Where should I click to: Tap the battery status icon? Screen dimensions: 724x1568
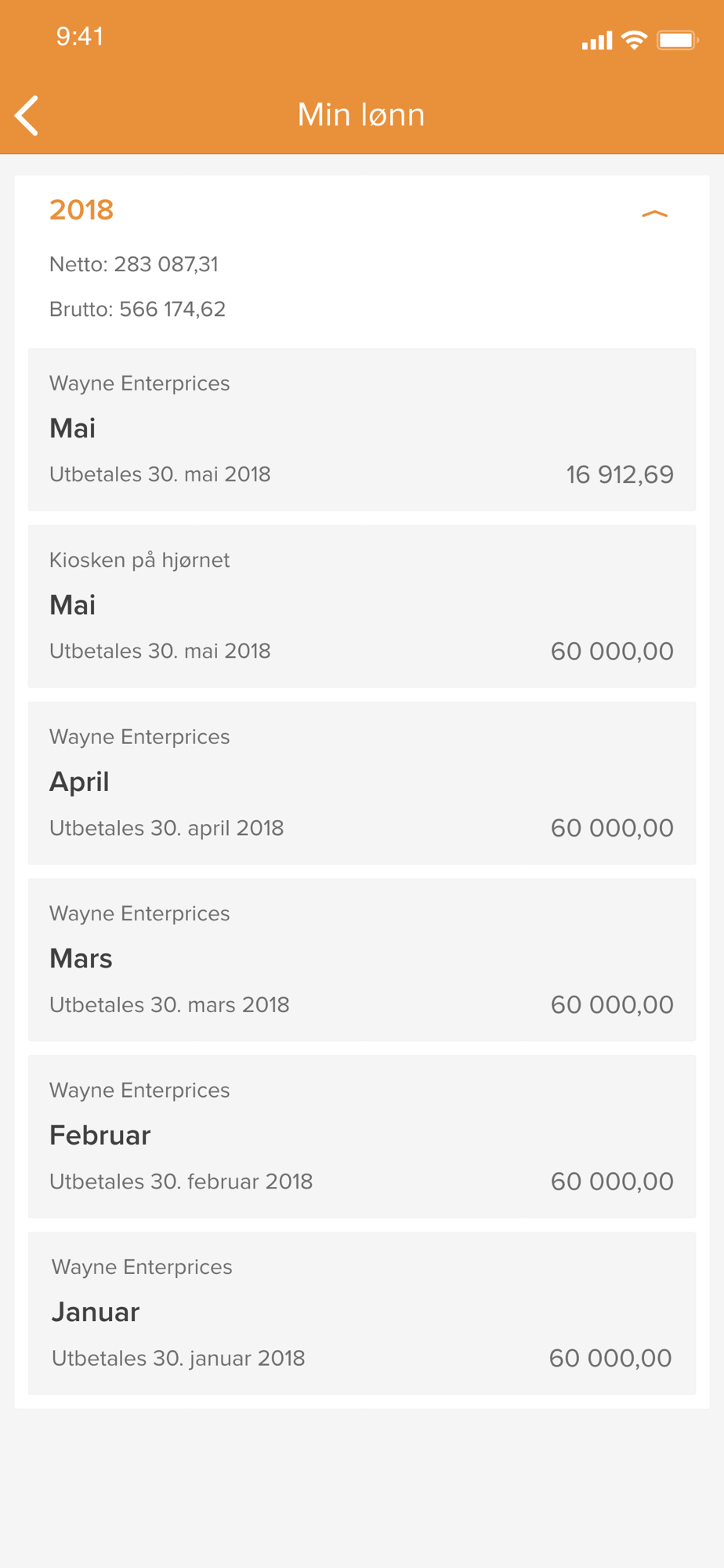click(678, 40)
